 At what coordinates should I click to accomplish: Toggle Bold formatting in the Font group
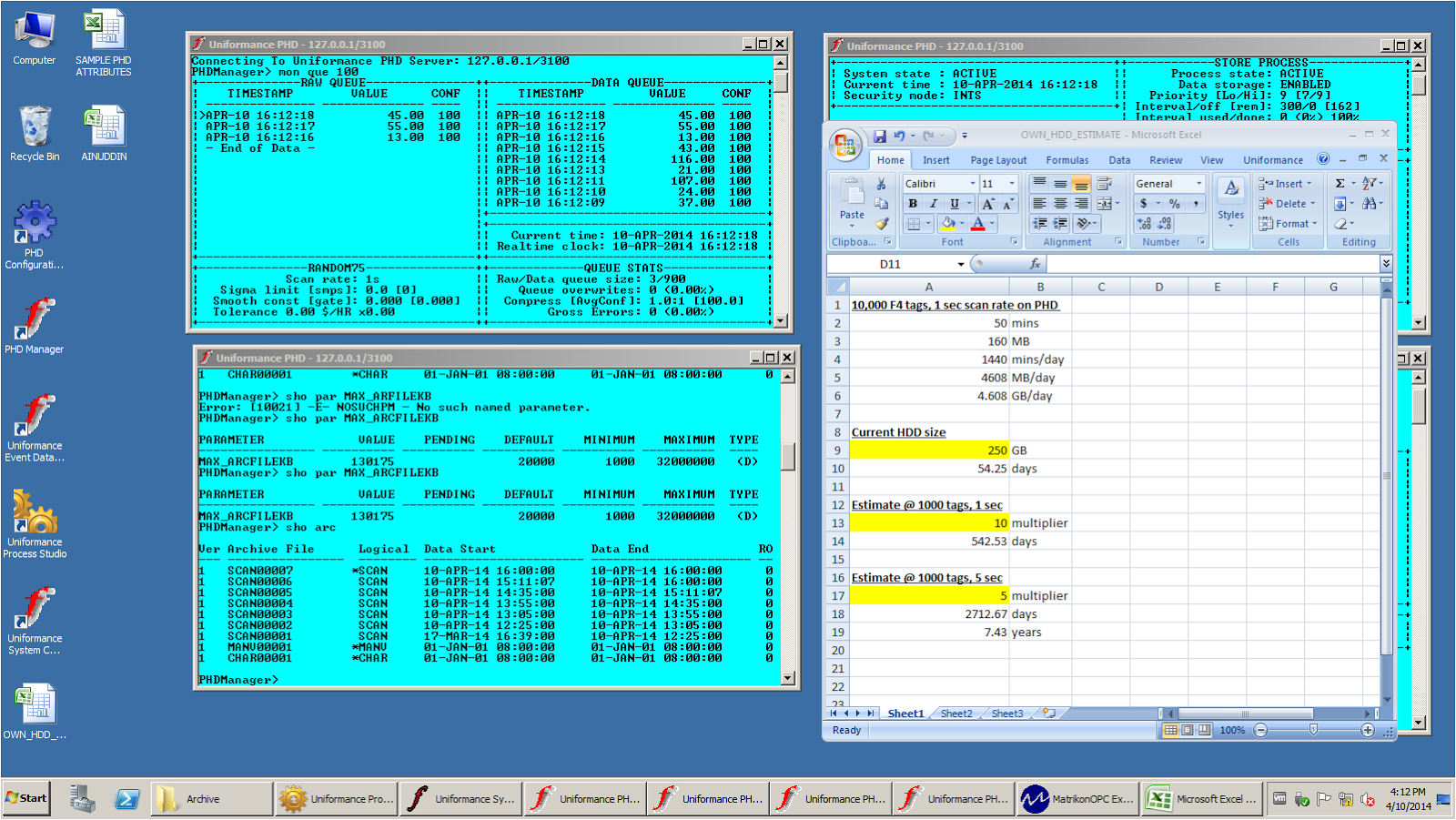tap(913, 204)
